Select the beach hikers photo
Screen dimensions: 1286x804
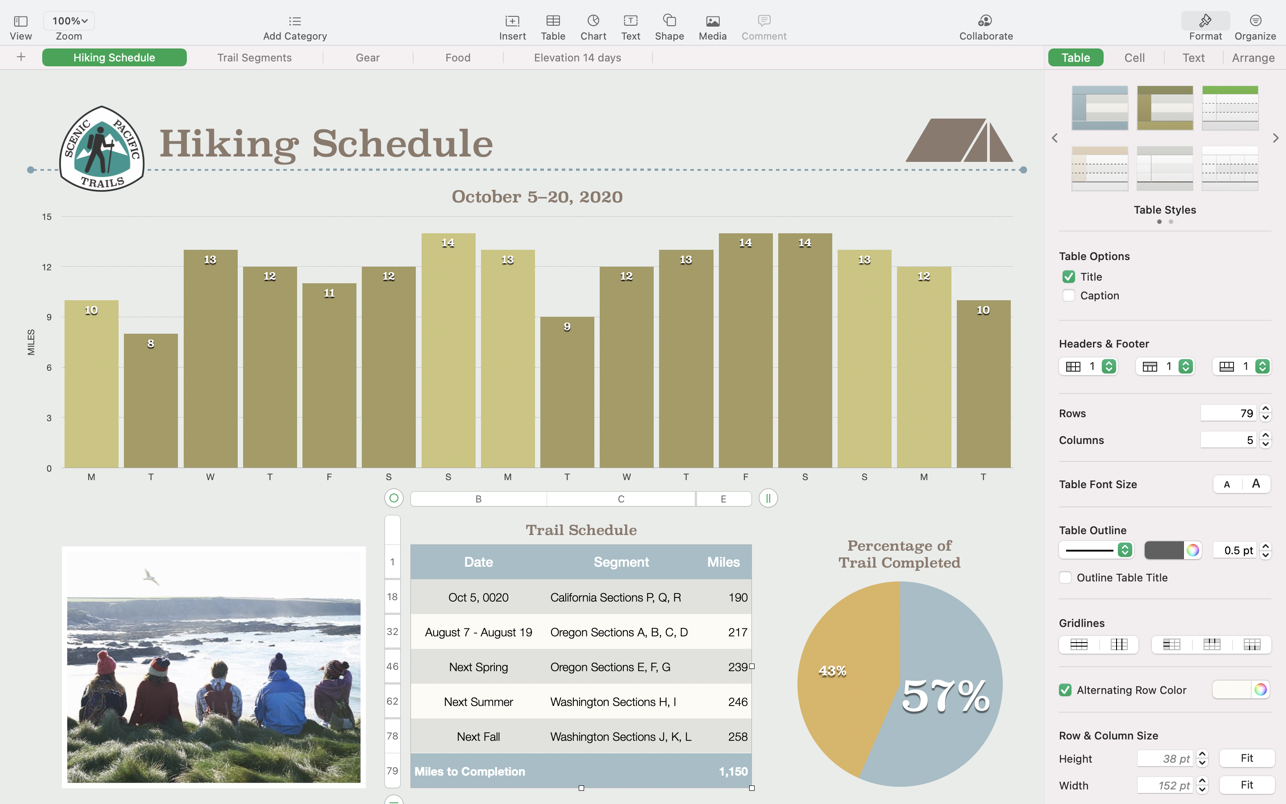tap(214, 667)
